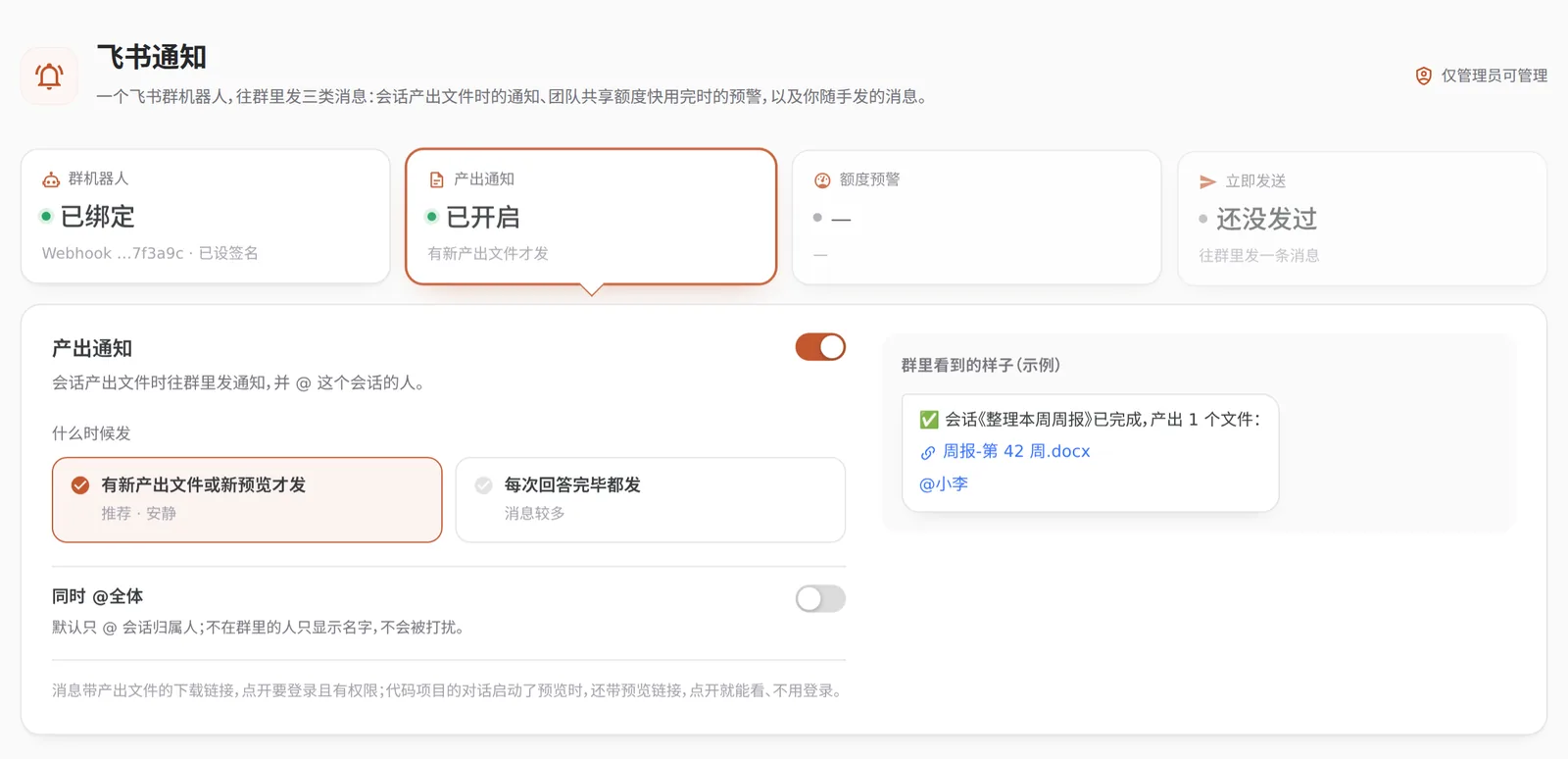Click the 默认只 @ 会话归属人 description

tap(258, 628)
